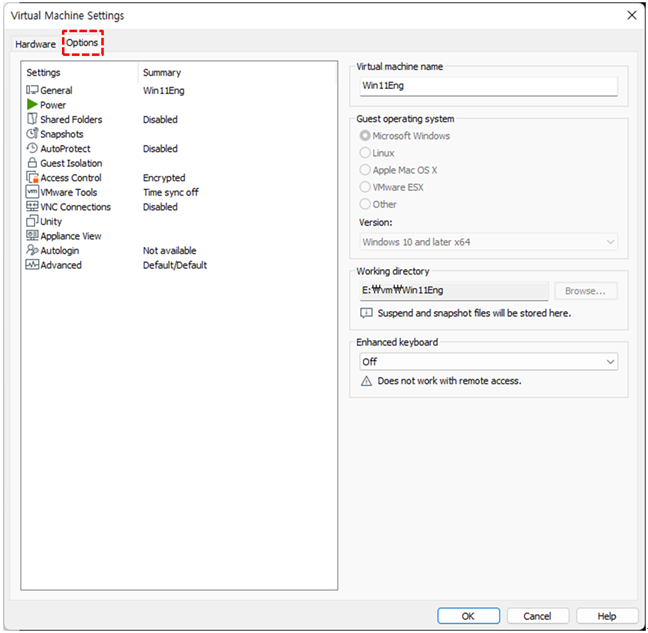Image resolution: width=648 pixels, height=633 pixels.
Task: Click the AutoProtect clock icon
Action: (32, 148)
